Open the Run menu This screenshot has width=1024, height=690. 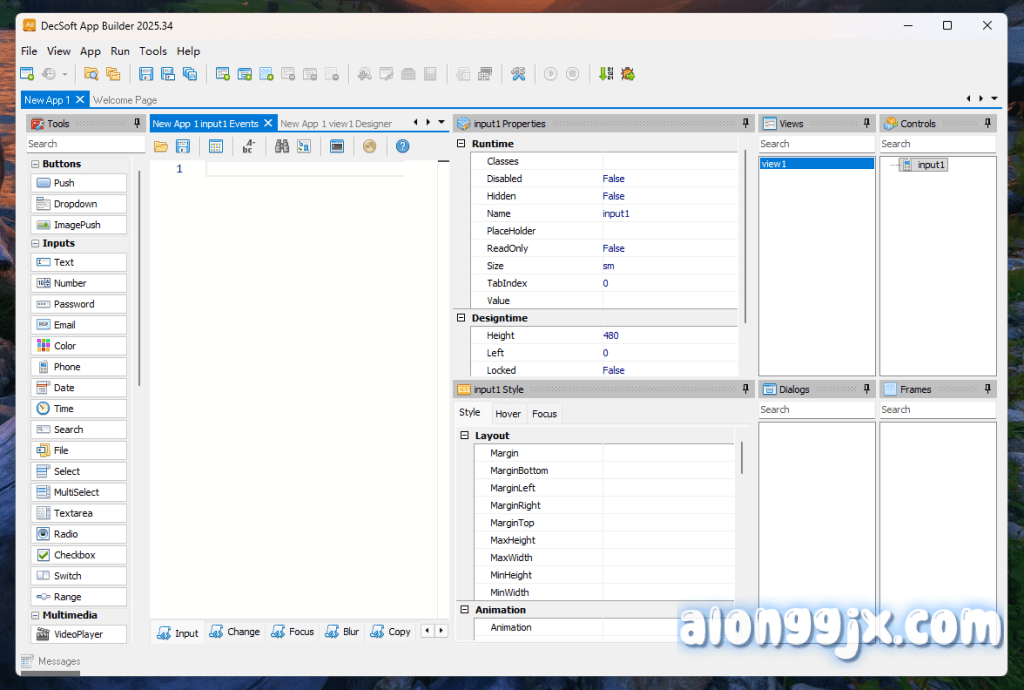coord(120,51)
